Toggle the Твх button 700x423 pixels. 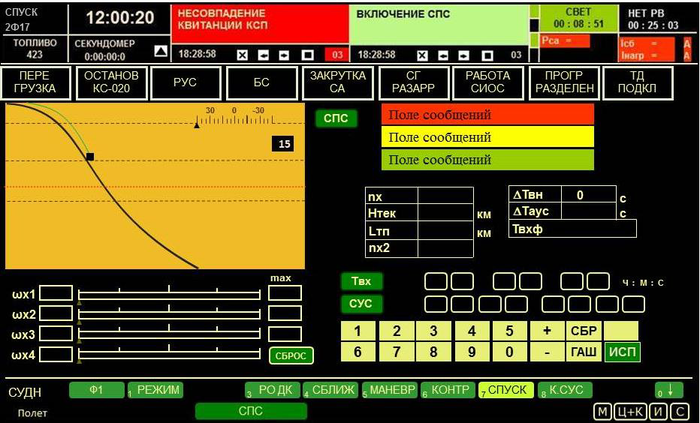click(361, 281)
